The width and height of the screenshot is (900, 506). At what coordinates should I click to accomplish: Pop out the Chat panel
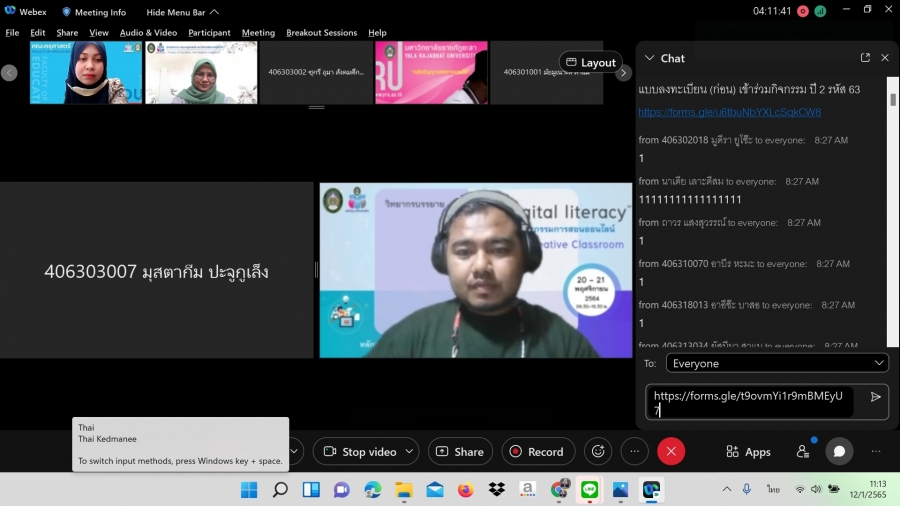tap(865, 58)
